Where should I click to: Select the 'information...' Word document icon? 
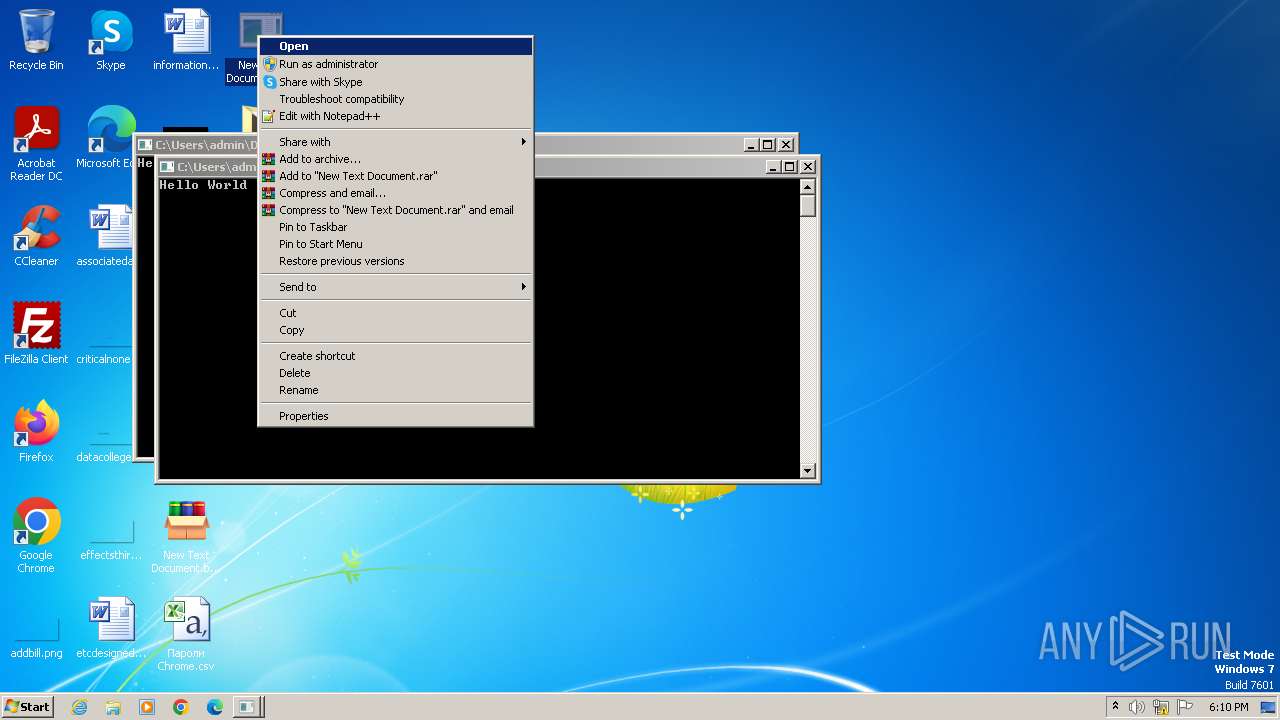[x=186, y=41]
